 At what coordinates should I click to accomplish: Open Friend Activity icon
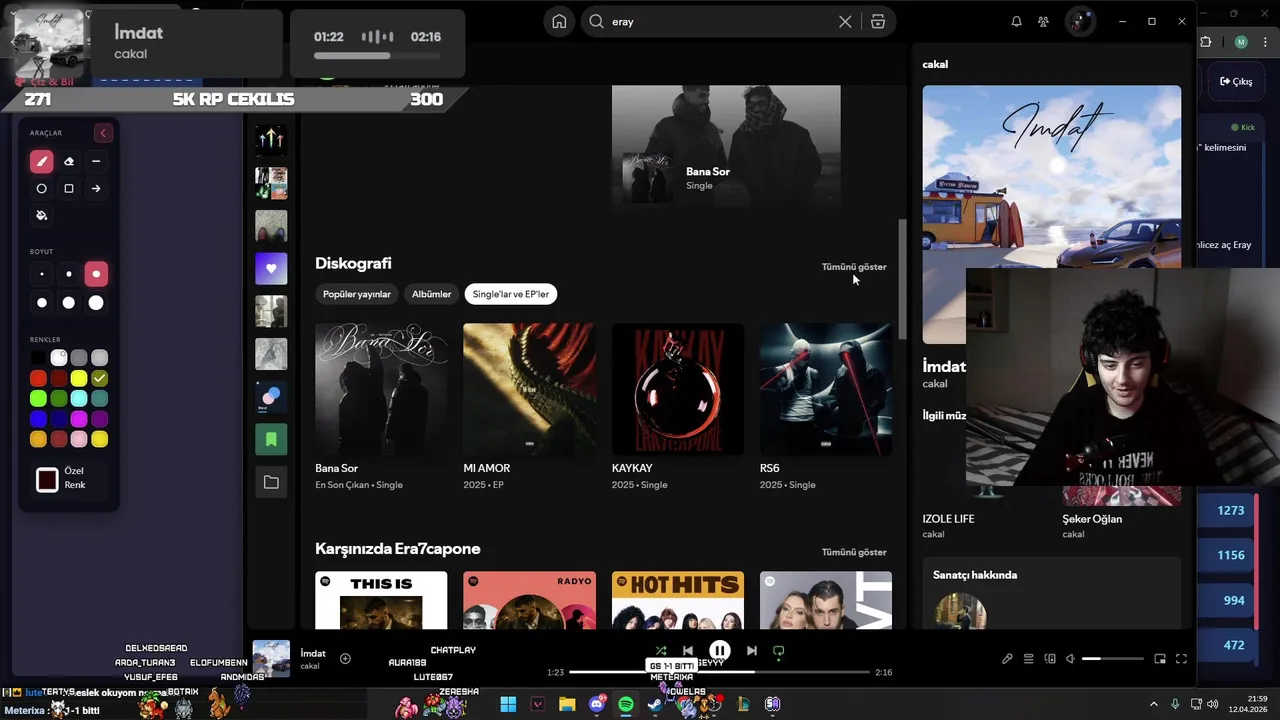click(x=1043, y=21)
